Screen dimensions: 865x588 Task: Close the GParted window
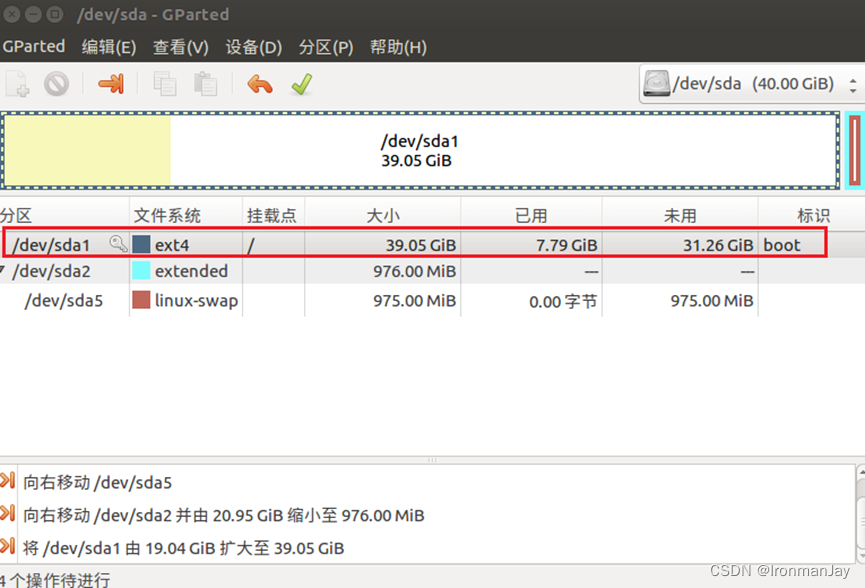tap(12, 14)
